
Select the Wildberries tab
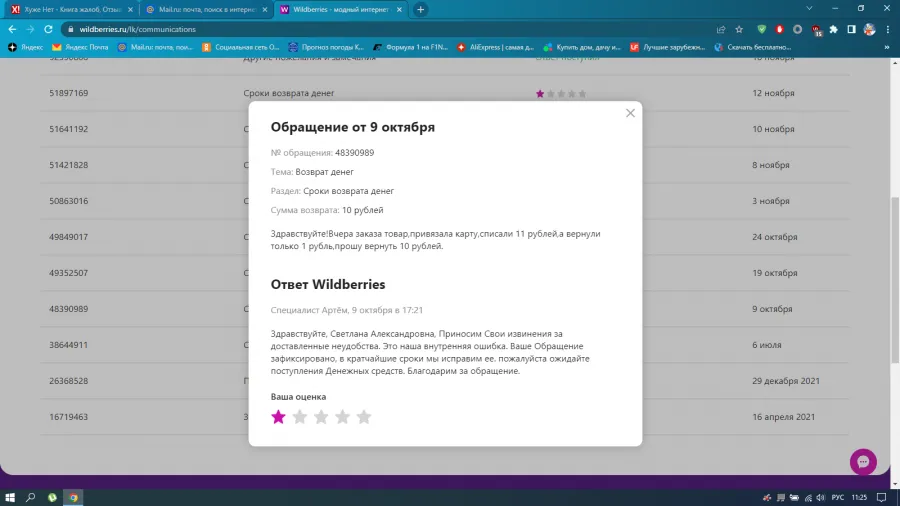click(x=340, y=9)
